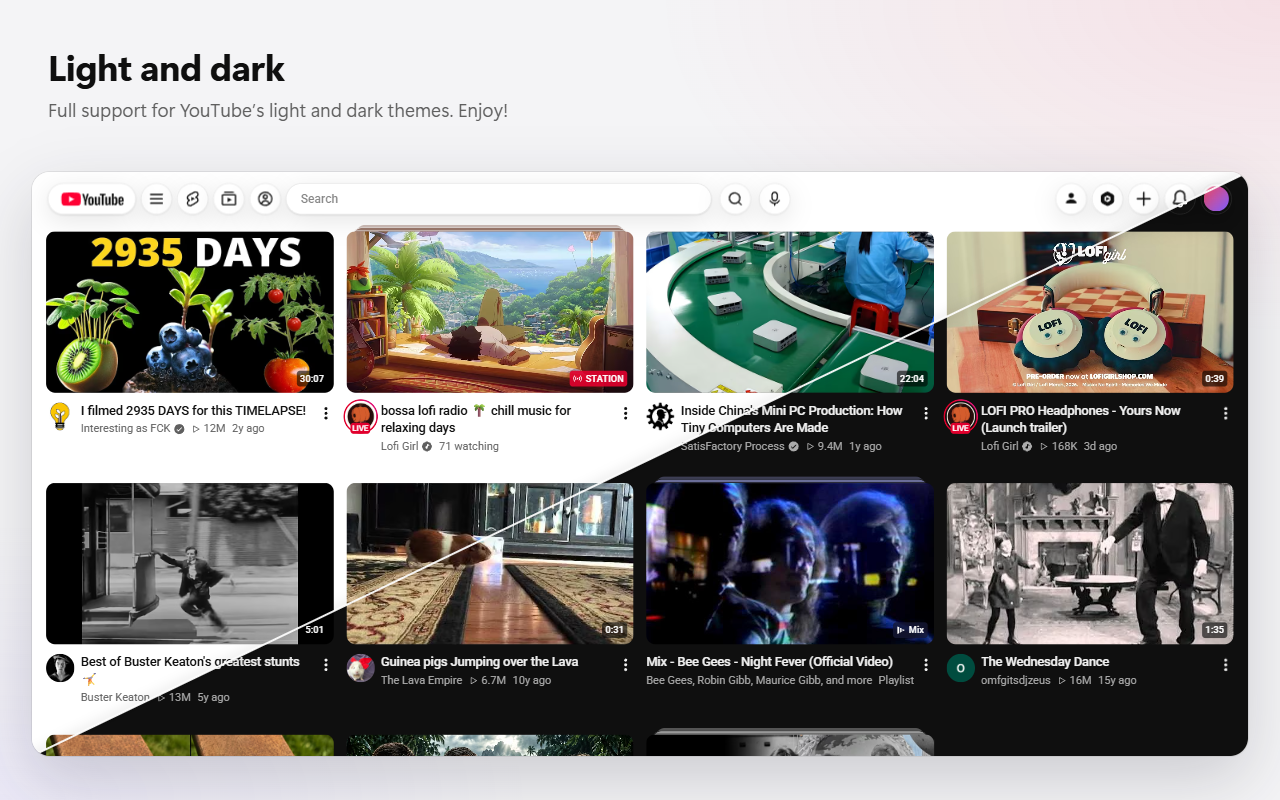Open options for Guinea pigs Lava video
Screen dimensions: 1280x800
[x=625, y=664]
